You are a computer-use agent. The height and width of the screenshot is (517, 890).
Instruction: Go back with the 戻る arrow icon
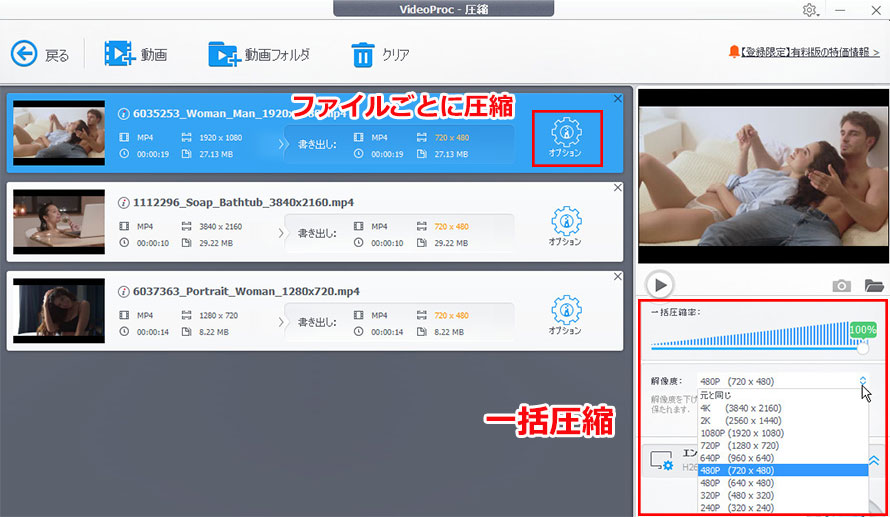point(24,54)
